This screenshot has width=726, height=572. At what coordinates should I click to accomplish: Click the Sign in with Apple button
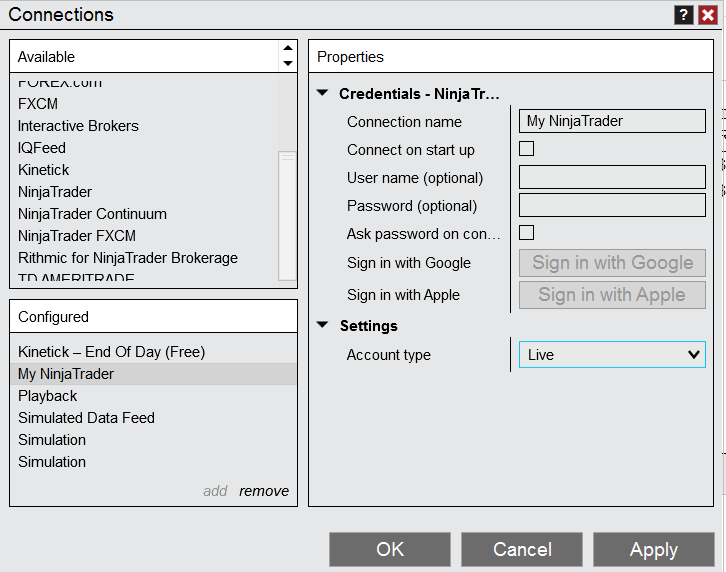tap(612, 295)
